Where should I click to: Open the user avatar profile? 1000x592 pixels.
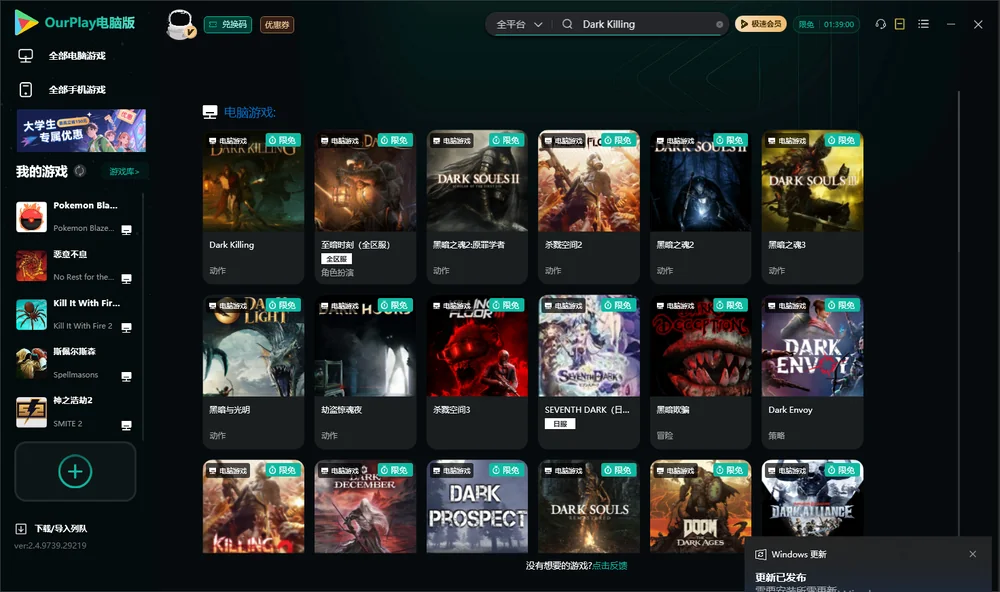pyautogui.click(x=180, y=24)
